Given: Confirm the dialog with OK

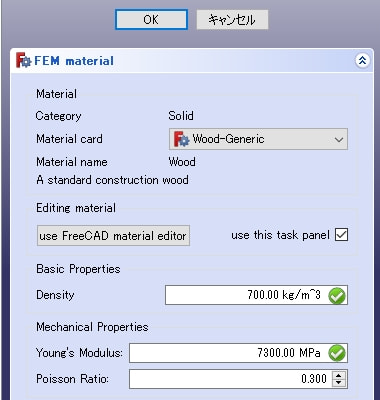Looking at the screenshot, I should tap(151, 20).
